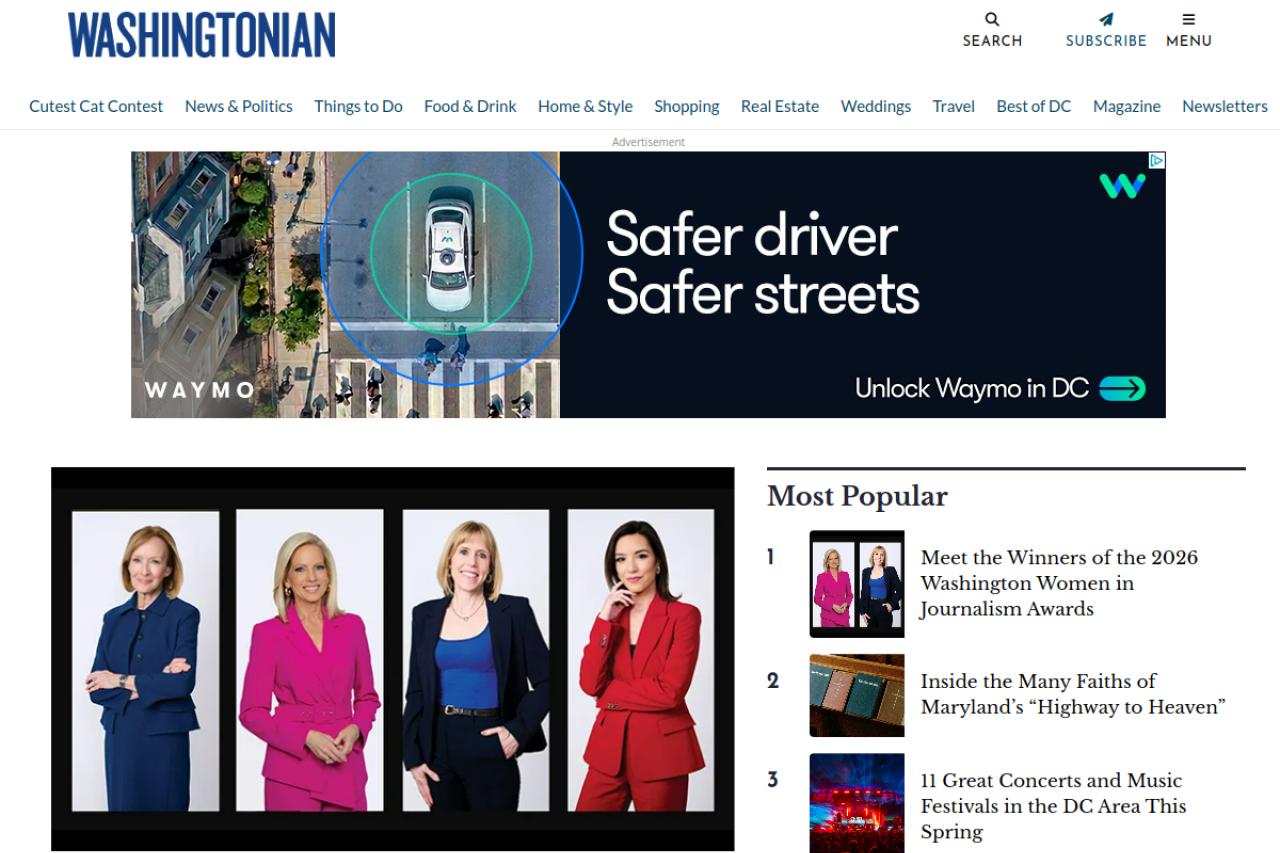Open the Real Estate section
This screenshot has height=853, width=1280.
(780, 106)
